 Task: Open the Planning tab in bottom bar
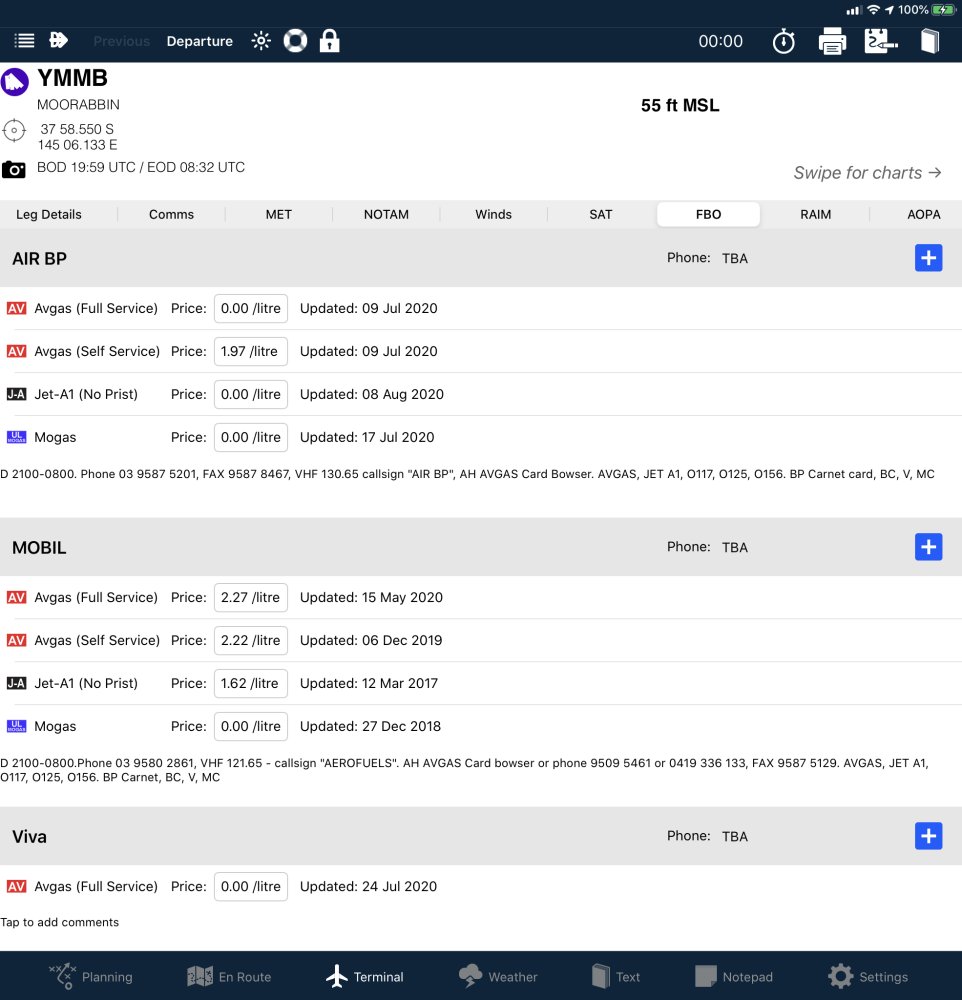[91, 976]
